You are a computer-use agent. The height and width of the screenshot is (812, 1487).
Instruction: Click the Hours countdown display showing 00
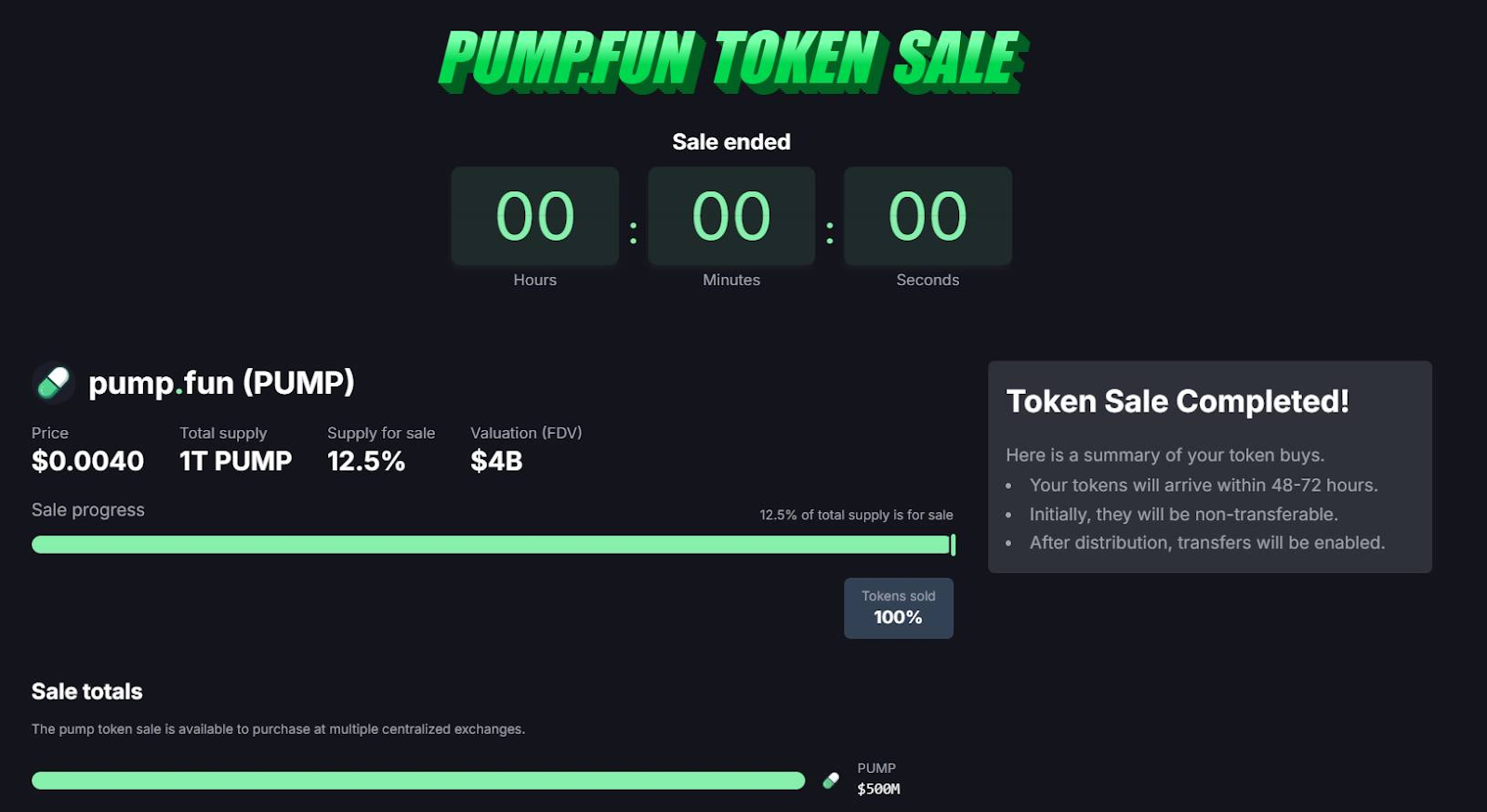(x=534, y=216)
